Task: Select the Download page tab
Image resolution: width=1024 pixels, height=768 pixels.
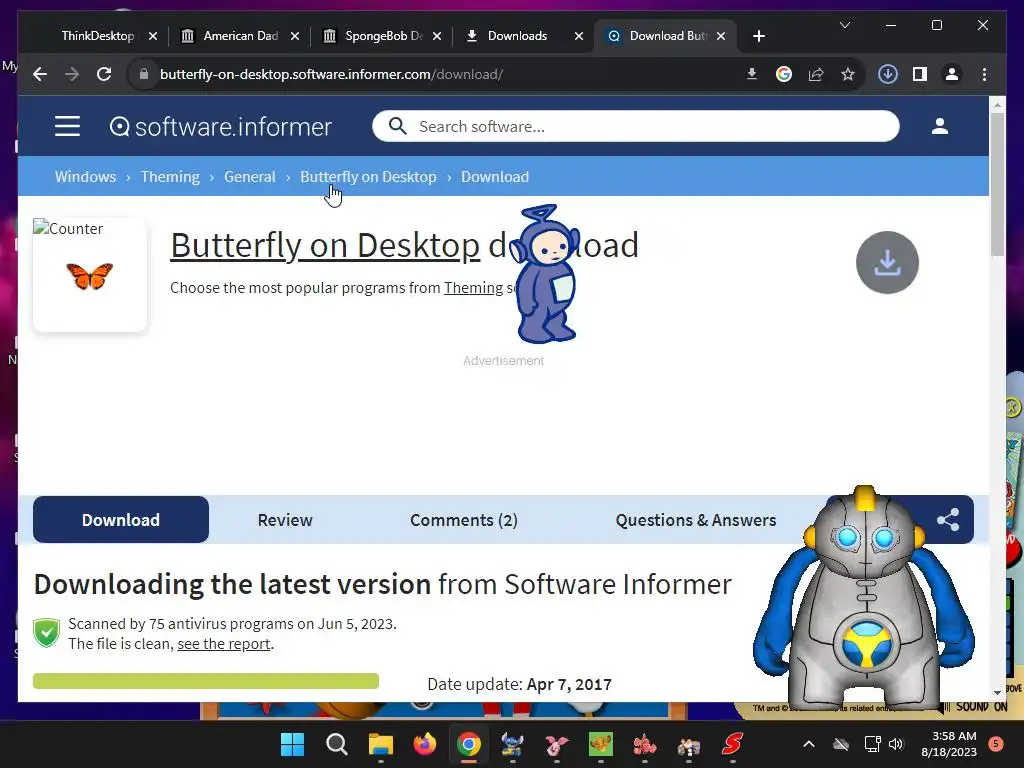Action: click(121, 520)
